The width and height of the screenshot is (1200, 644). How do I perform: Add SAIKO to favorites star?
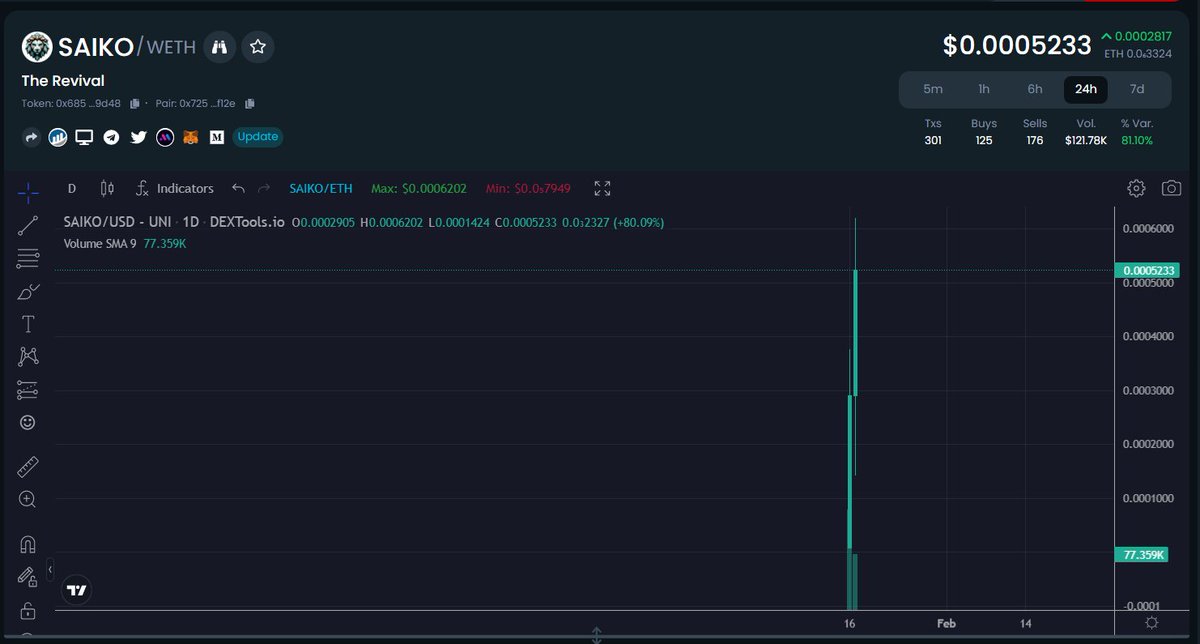click(x=258, y=46)
